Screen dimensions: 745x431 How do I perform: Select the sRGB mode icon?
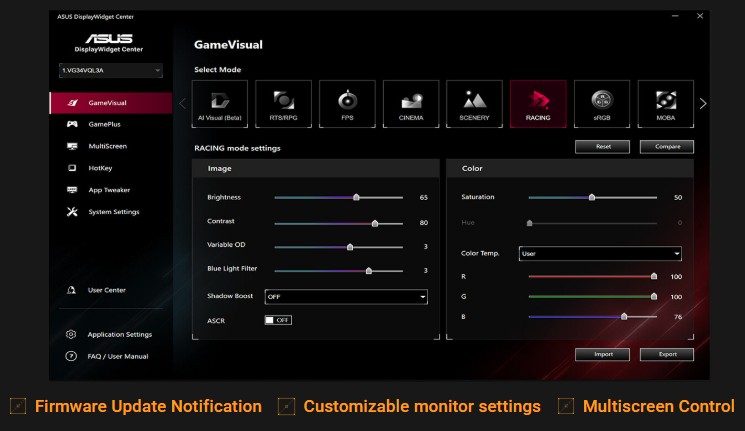pos(601,103)
